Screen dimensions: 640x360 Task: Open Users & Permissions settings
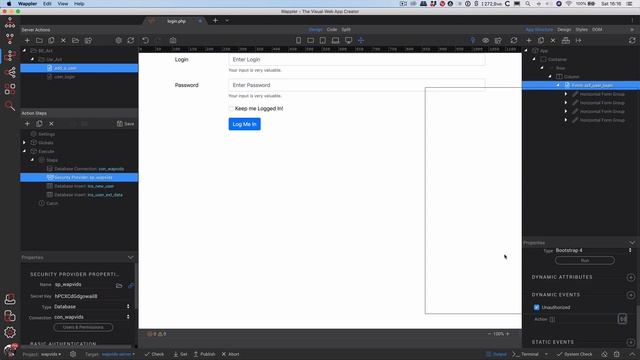point(83,327)
